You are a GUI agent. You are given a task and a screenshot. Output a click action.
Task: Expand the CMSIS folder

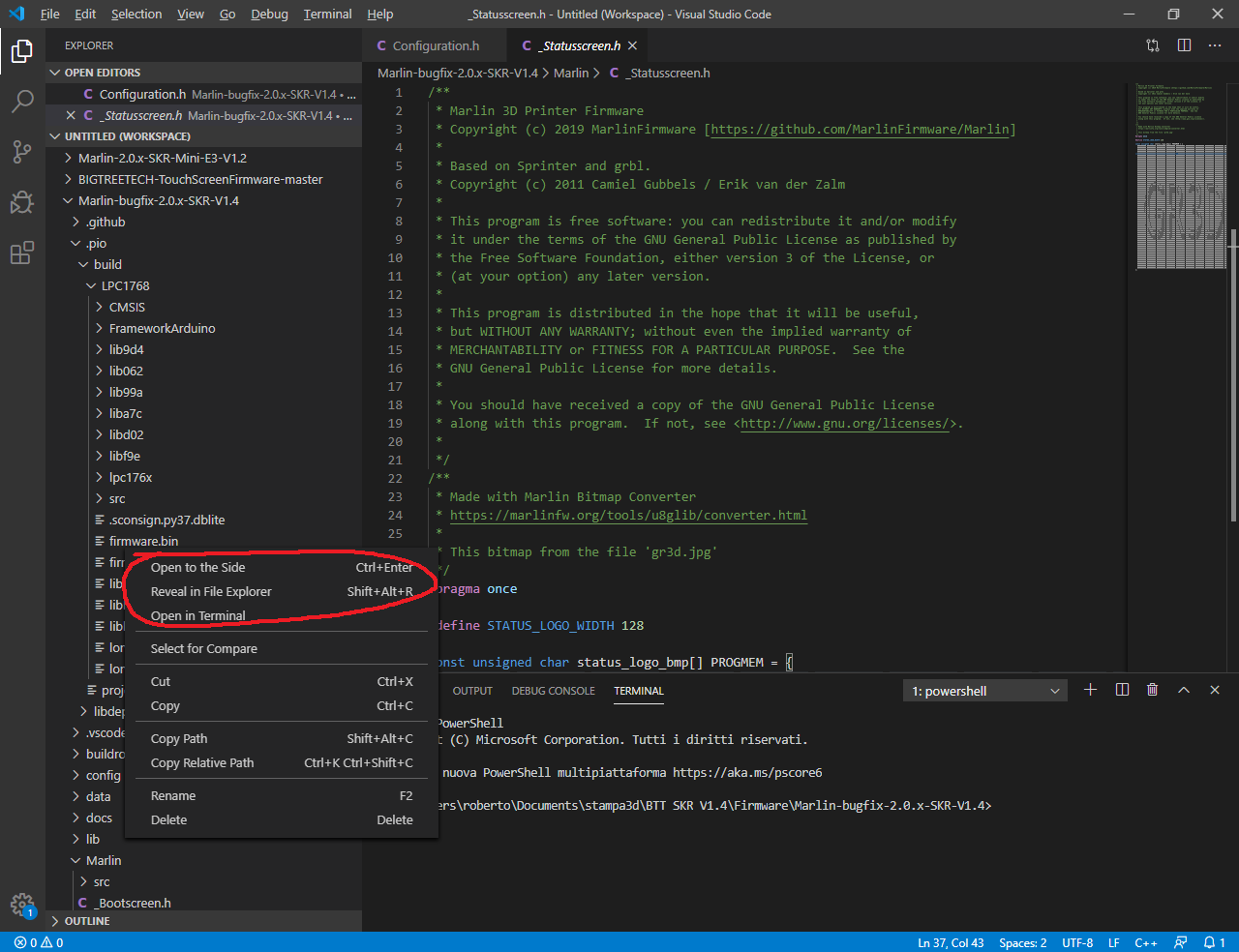(127, 307)
